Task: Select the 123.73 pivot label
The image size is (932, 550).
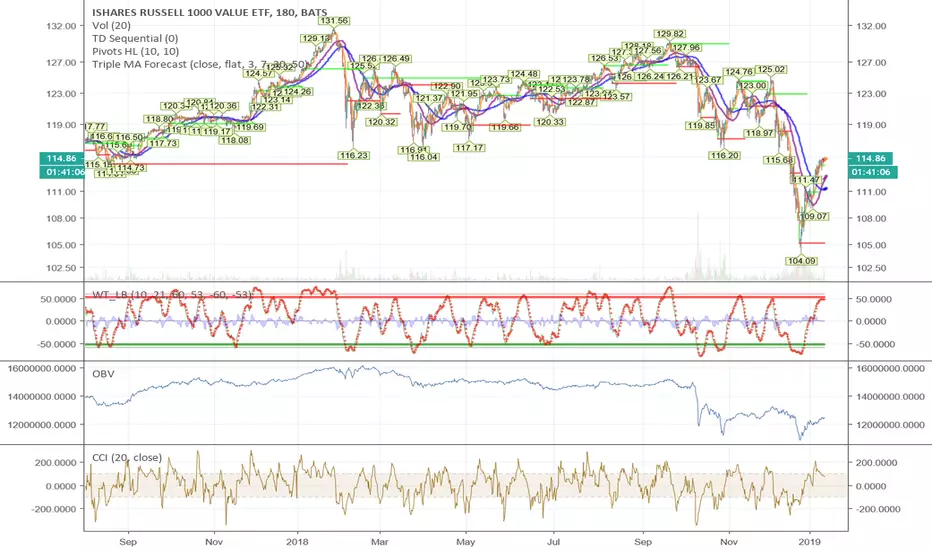Action: coord(496,80)
